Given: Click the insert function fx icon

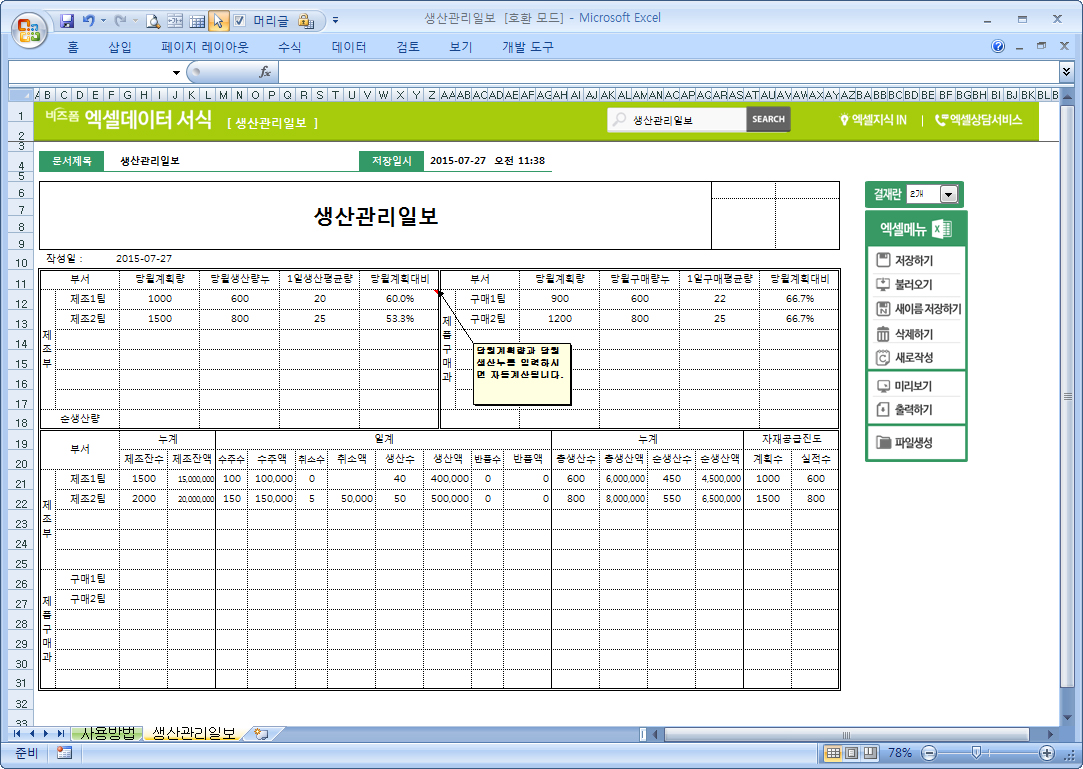Looking at the screenshot, I should tap(265, 72).
